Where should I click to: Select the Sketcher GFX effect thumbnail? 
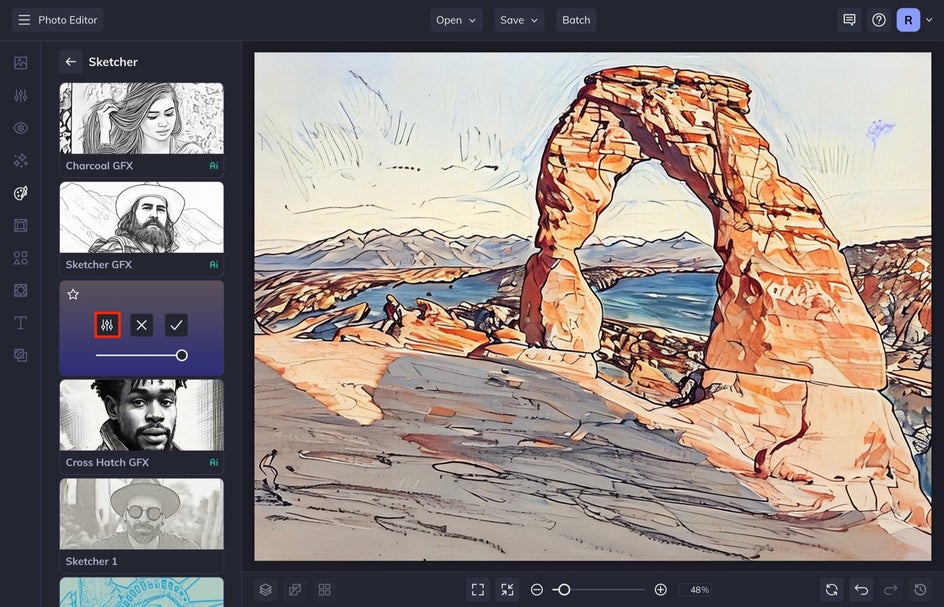click(x=141, y=217)
